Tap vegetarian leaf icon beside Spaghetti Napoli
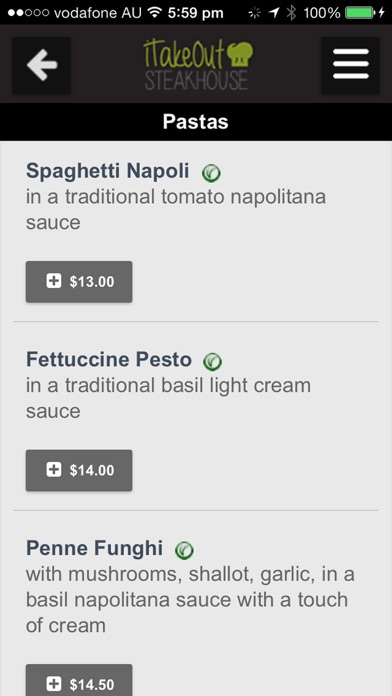Viewport: 392px width, 696px height. click(x=211, y=173)
